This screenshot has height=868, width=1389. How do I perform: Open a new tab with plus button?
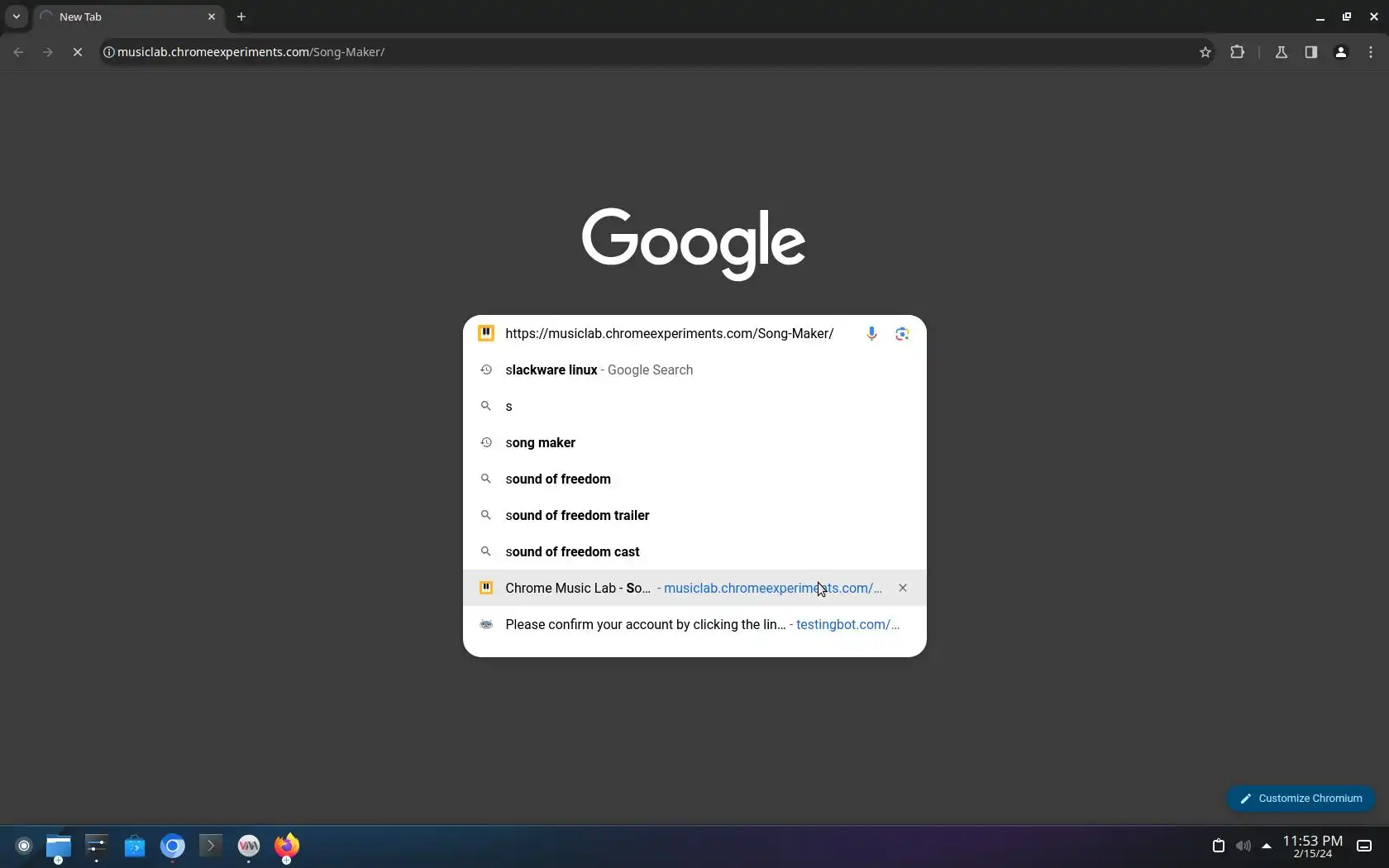pyautogui.click(x=241, y=17)
